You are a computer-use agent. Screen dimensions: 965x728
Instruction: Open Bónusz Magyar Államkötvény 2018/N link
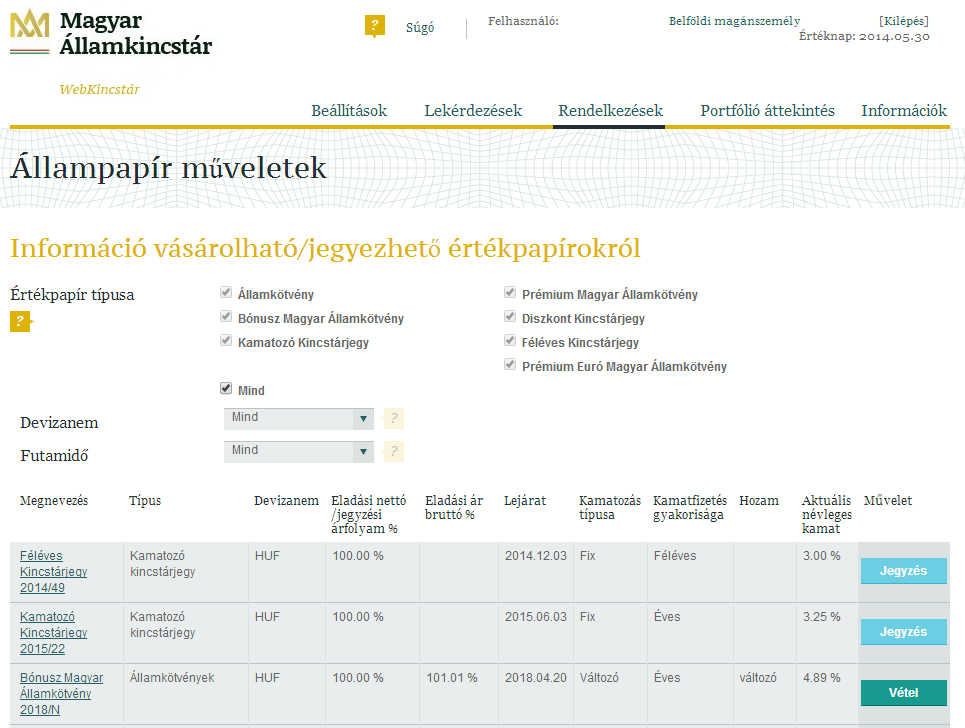click(61, 694)
